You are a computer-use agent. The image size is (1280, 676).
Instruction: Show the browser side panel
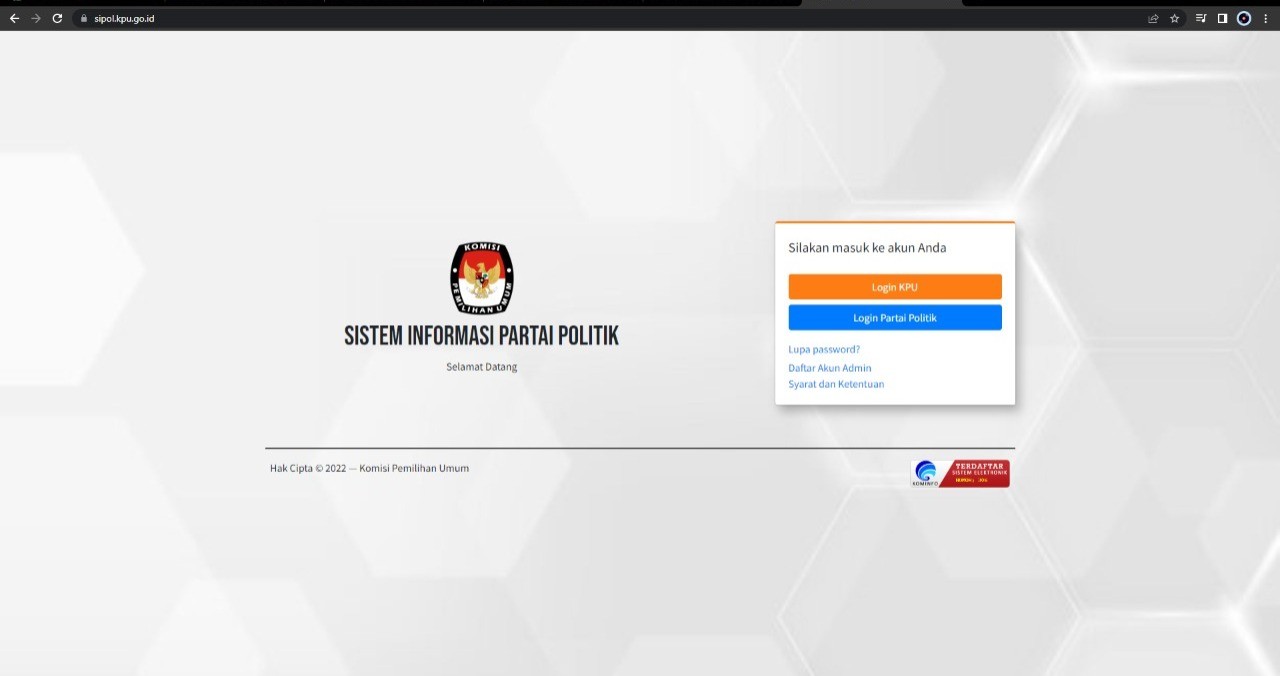(1222, 18)
